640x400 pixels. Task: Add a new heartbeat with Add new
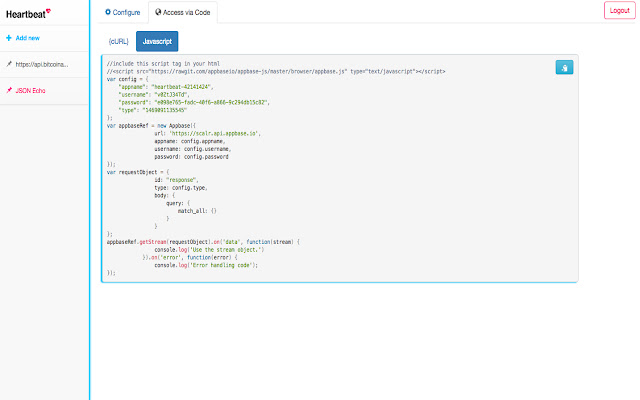(x=27, y=38)
